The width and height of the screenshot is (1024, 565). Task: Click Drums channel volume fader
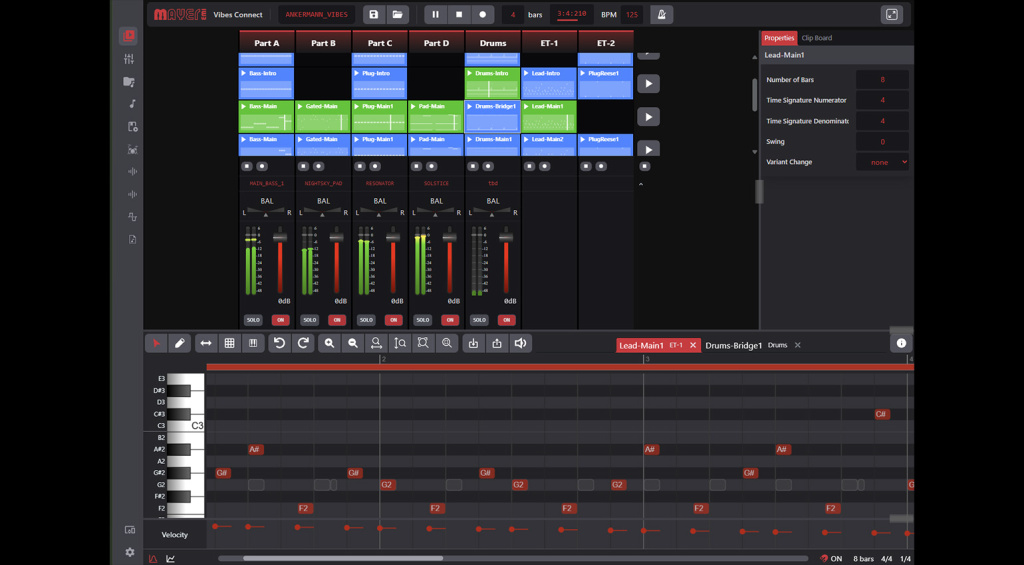tap(505, 238)
